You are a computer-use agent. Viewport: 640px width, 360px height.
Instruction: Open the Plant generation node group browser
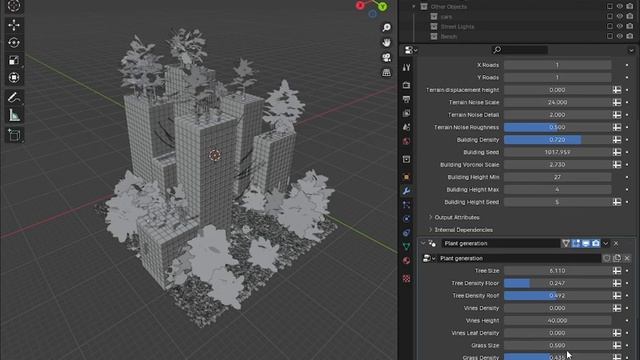point(429,258)
